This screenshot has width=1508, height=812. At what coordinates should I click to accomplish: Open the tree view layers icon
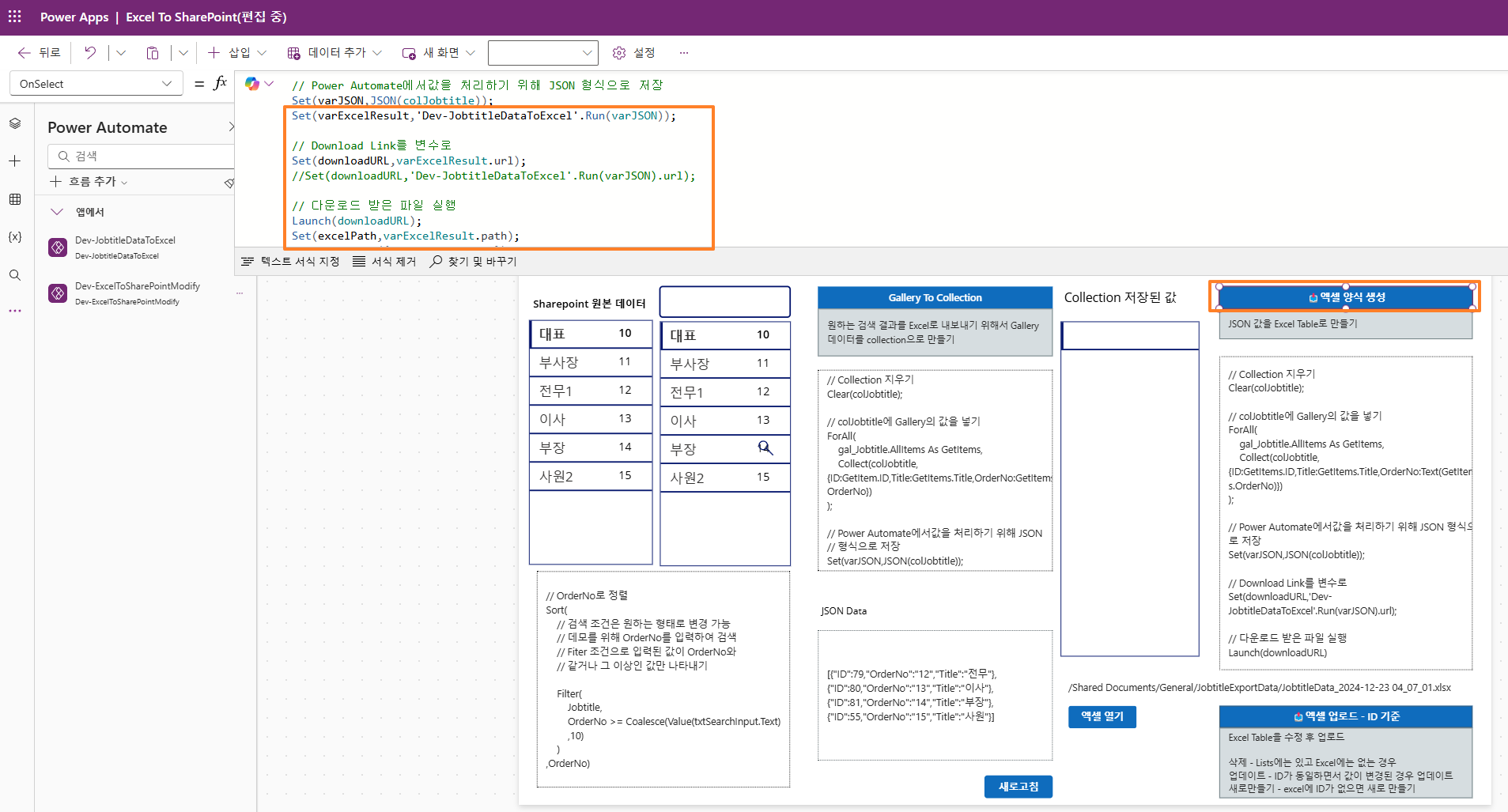[x=15, y=124]
